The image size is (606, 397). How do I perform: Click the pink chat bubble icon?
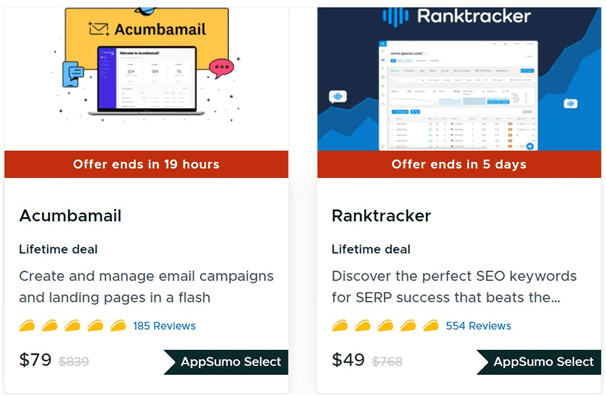pos(221,68)
